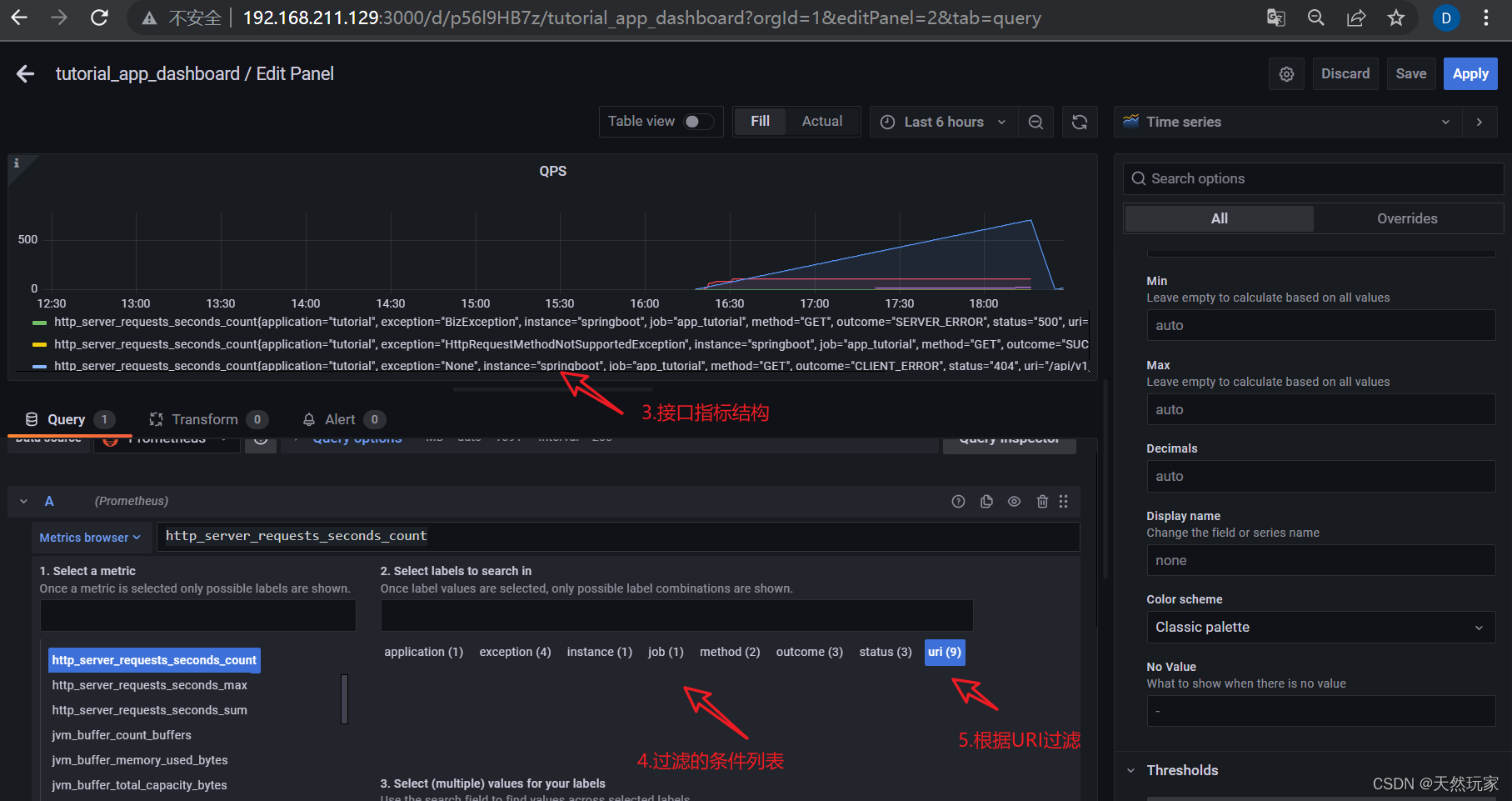Select status (3) label
1512x801 pixels.
886,653
